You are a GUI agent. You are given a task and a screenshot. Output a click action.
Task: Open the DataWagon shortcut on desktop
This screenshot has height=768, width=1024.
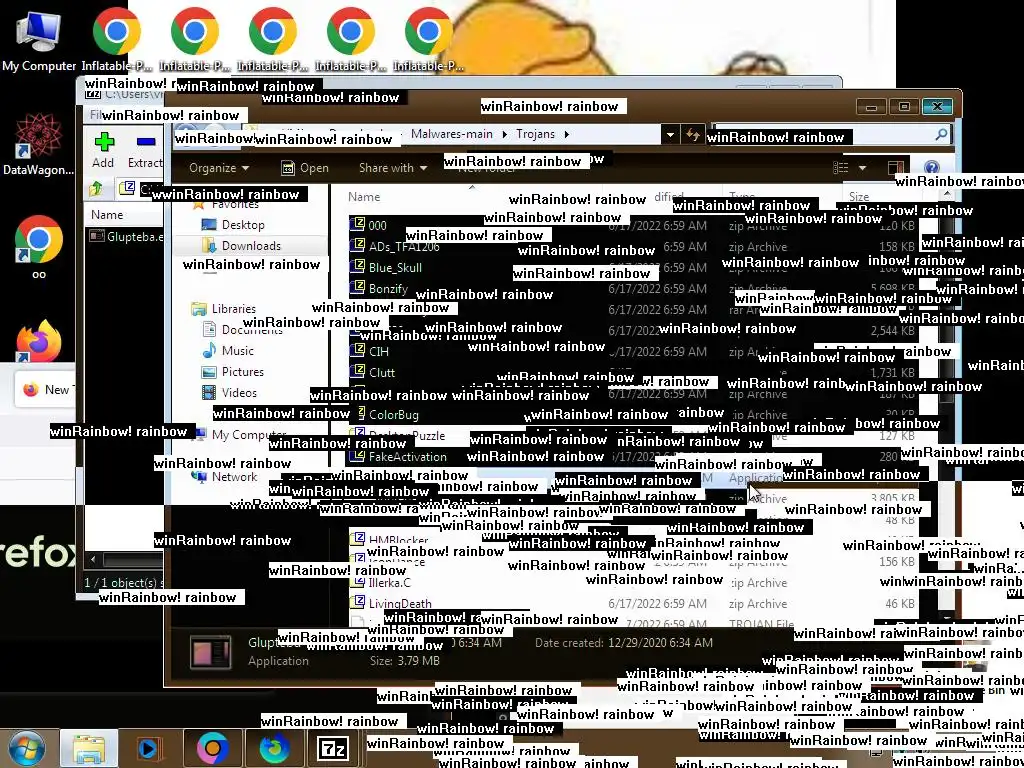click(x=39, y=145)
